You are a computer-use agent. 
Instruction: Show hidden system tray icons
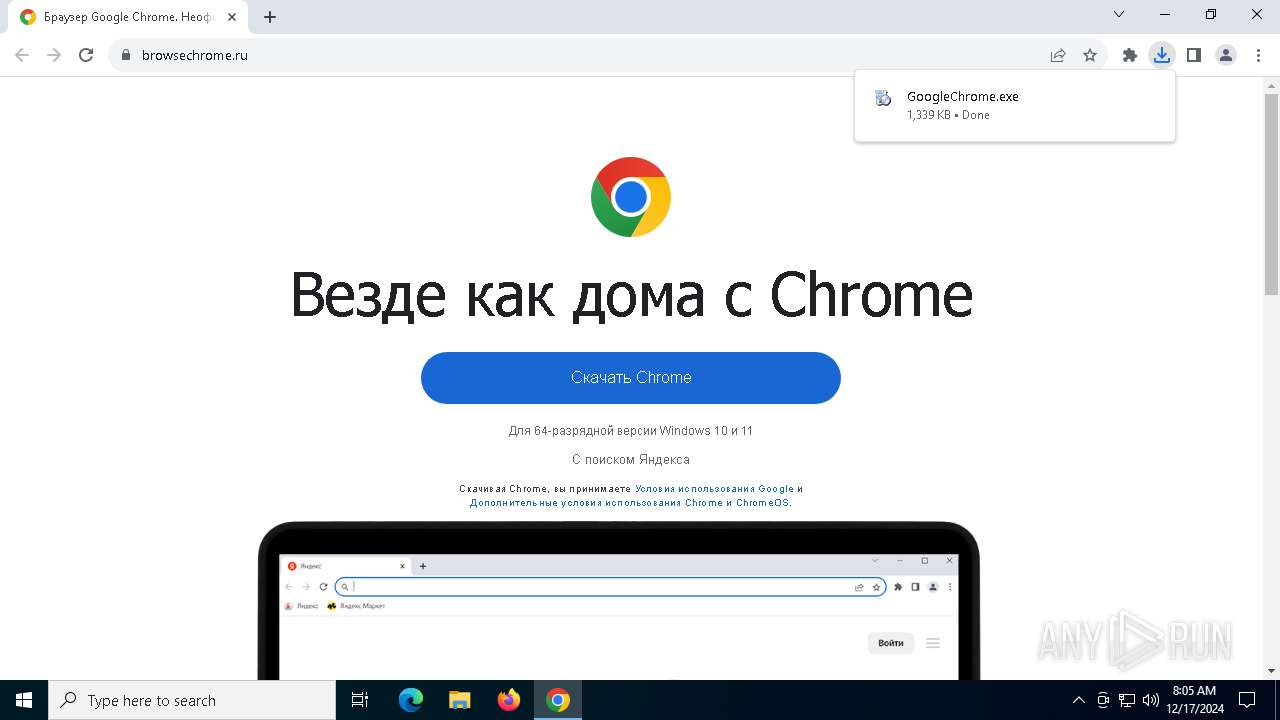[x=1078, y=700]
